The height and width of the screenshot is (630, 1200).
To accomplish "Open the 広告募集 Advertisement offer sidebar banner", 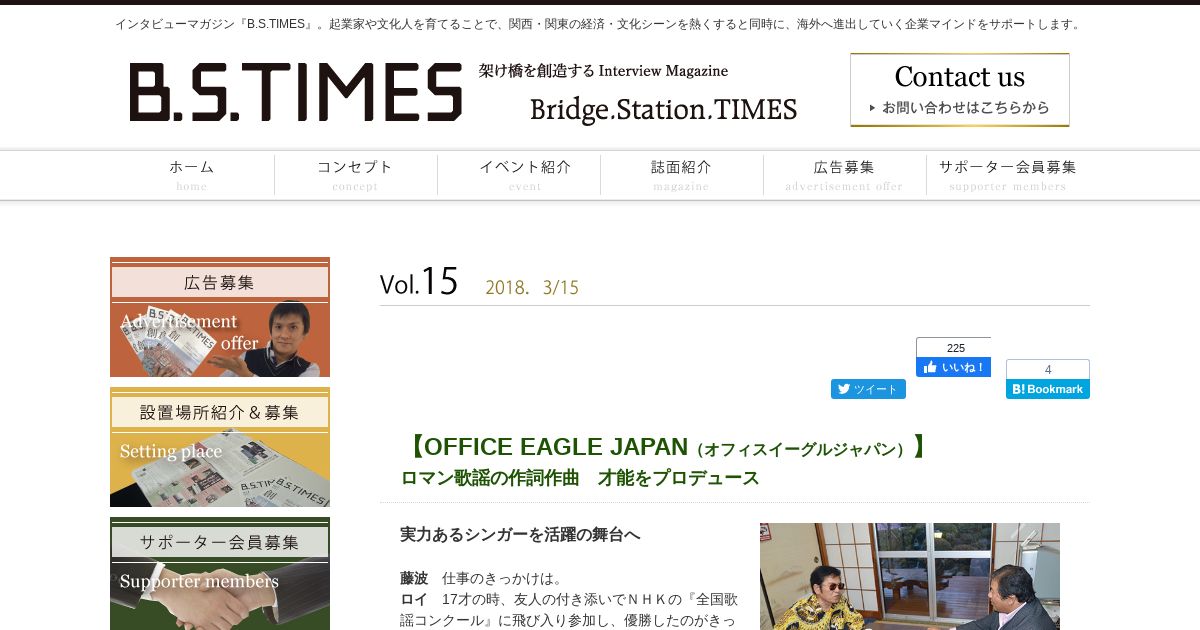I will tap(220, 317).
